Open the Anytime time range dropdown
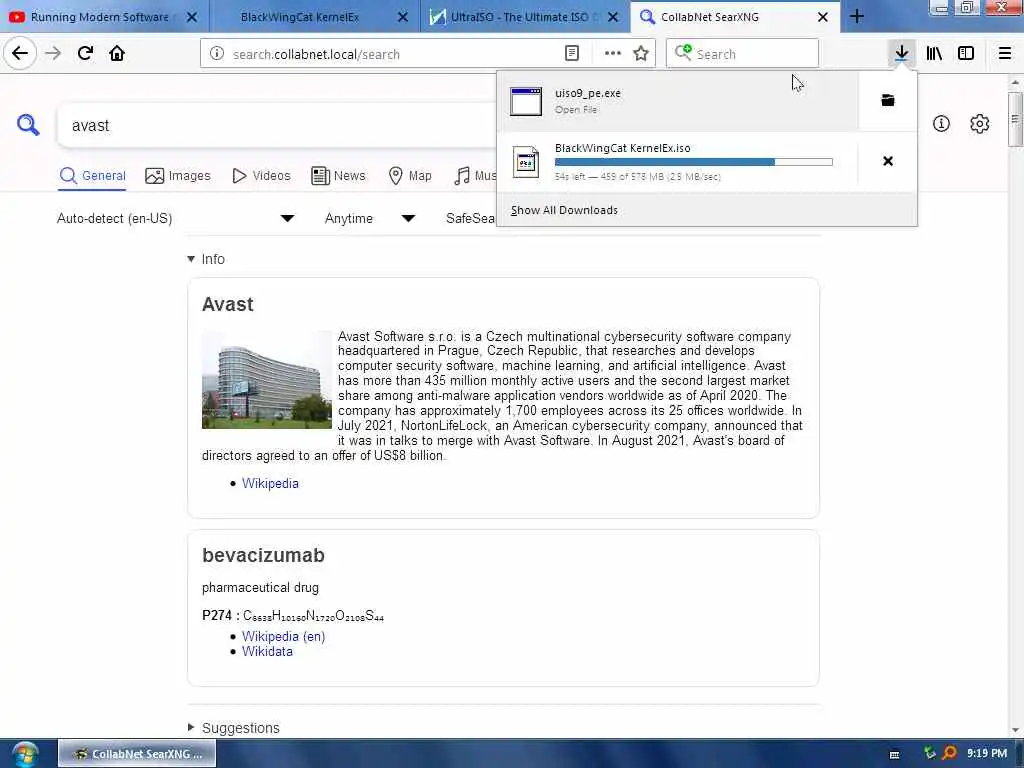This screenshot has height=768, width=1024. [370, 218]
